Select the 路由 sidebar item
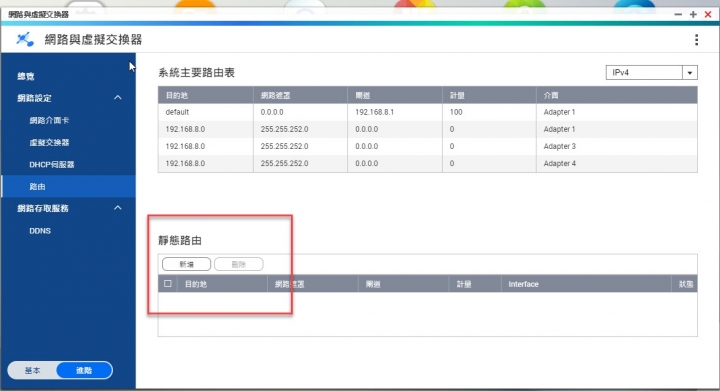The image size is (720, 391). click(x=68, y=186)
